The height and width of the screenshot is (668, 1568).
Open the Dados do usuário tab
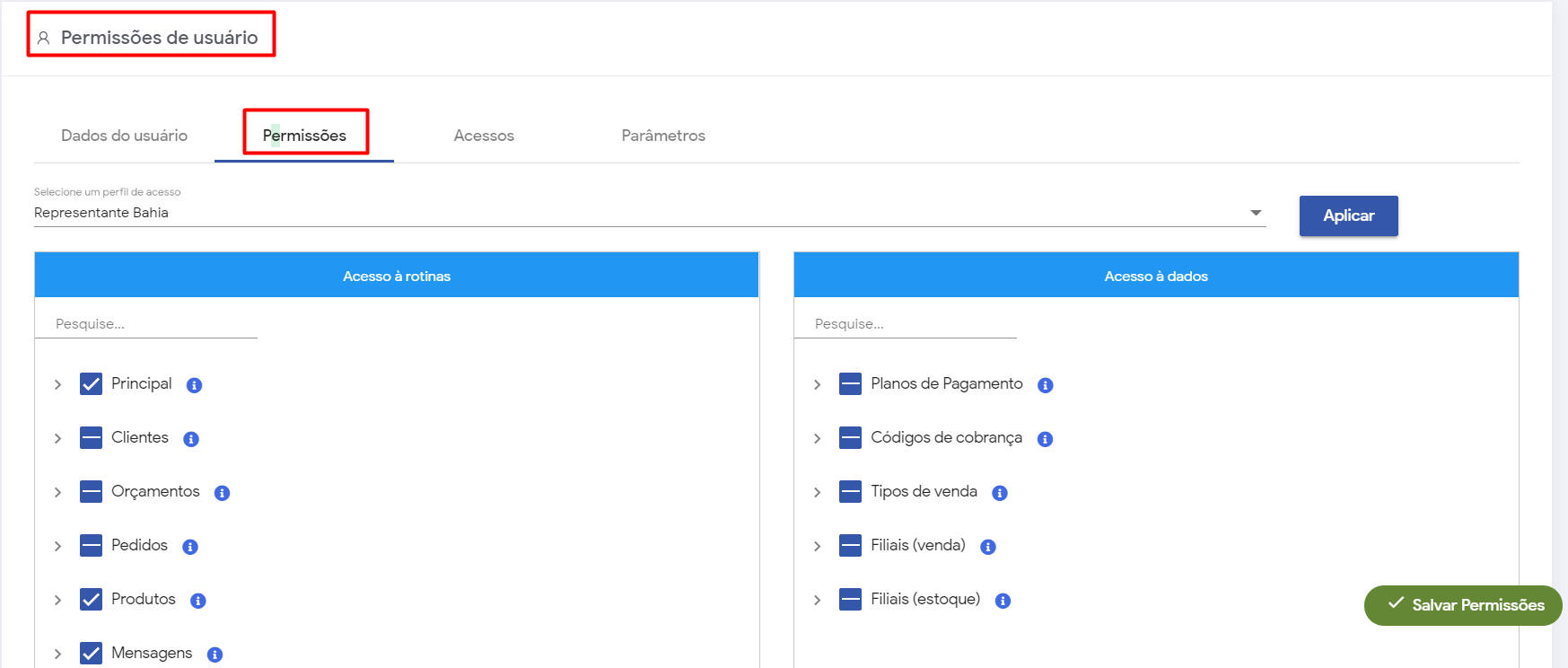click(x=124, y=136)
